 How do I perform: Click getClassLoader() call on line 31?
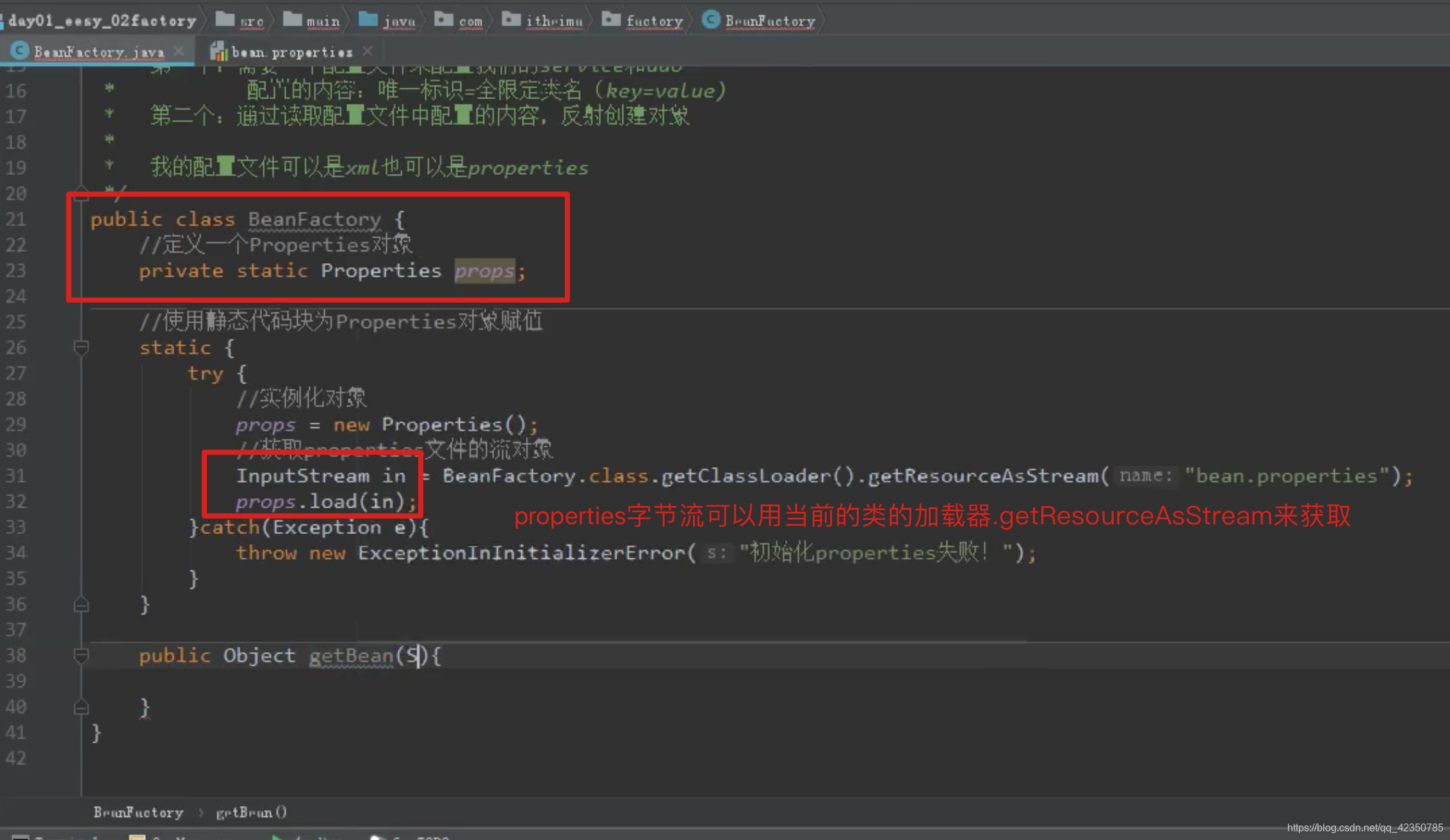click(x=758, y=476)
